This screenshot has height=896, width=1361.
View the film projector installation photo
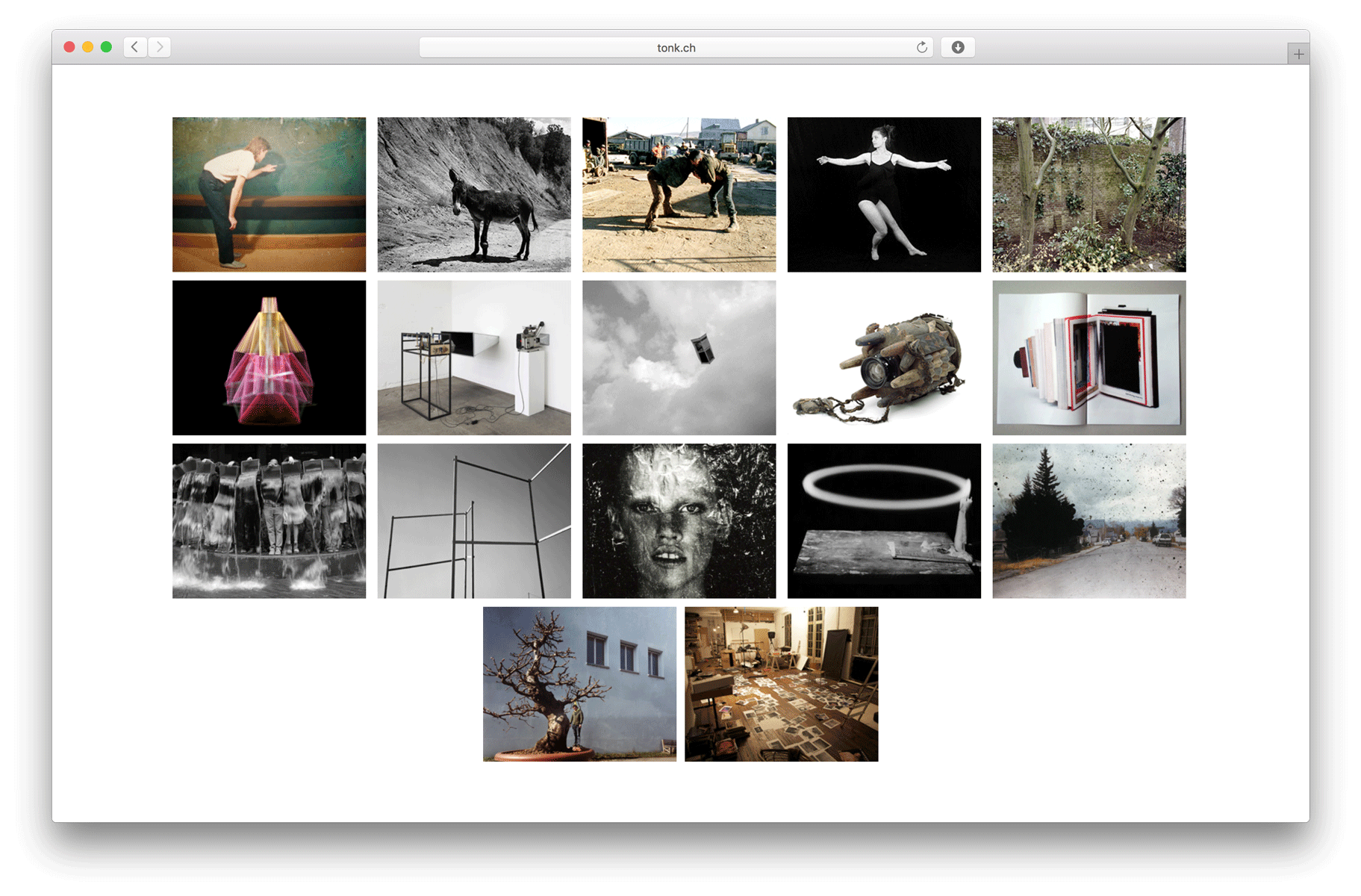point(473,358)
